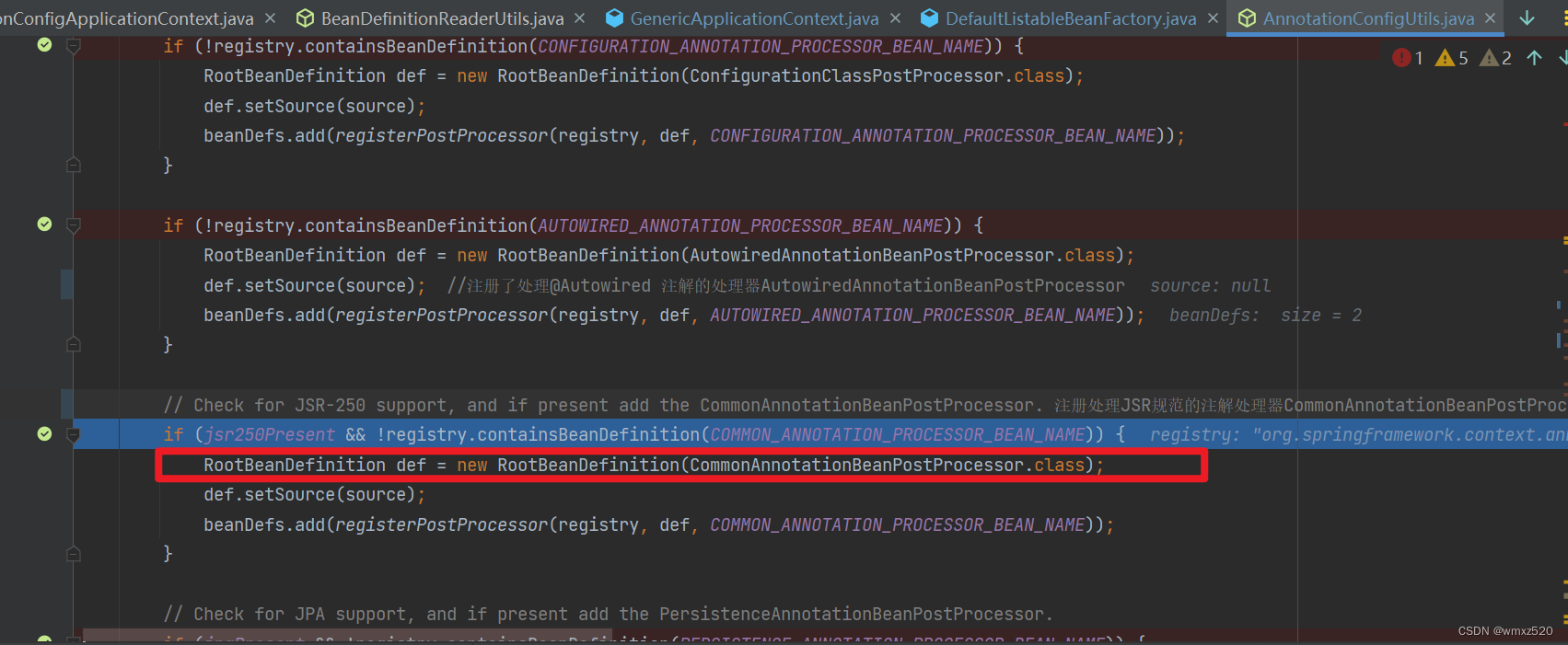Close the DefaultListableBeanFactory.java tab
The image size is (1568, 645).
point(1214,18)
